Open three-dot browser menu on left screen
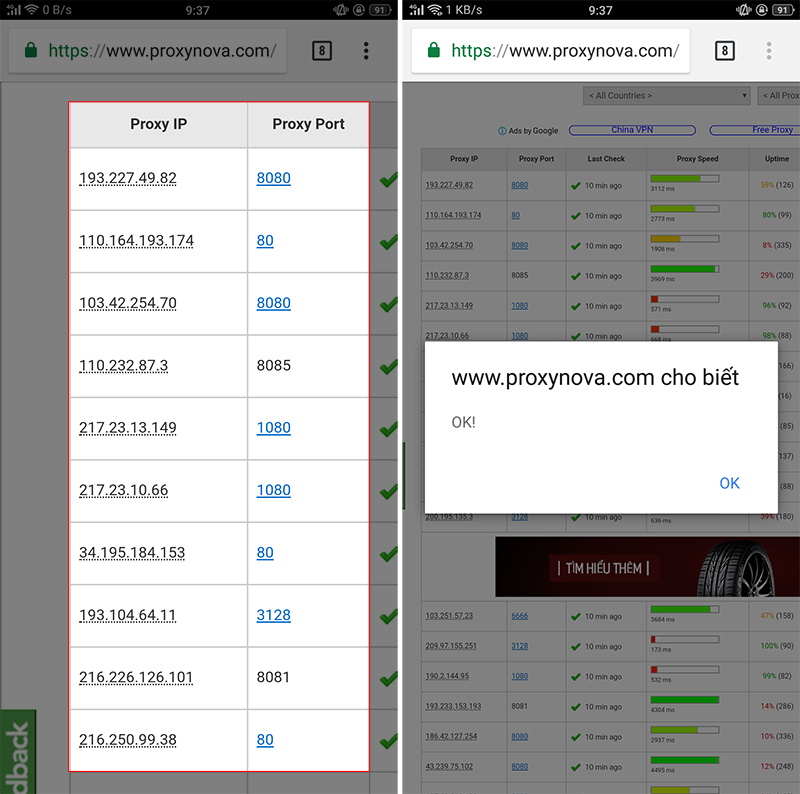Viewport: 800px width, 794px height. click(366, 51)
